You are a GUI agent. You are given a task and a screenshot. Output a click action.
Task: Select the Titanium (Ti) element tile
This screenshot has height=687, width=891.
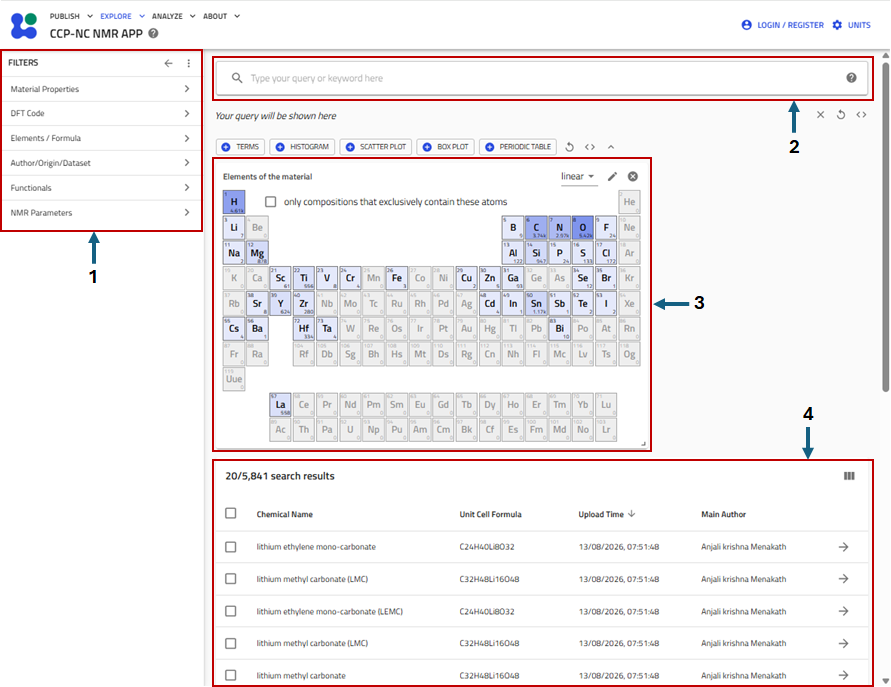[303, 278]
